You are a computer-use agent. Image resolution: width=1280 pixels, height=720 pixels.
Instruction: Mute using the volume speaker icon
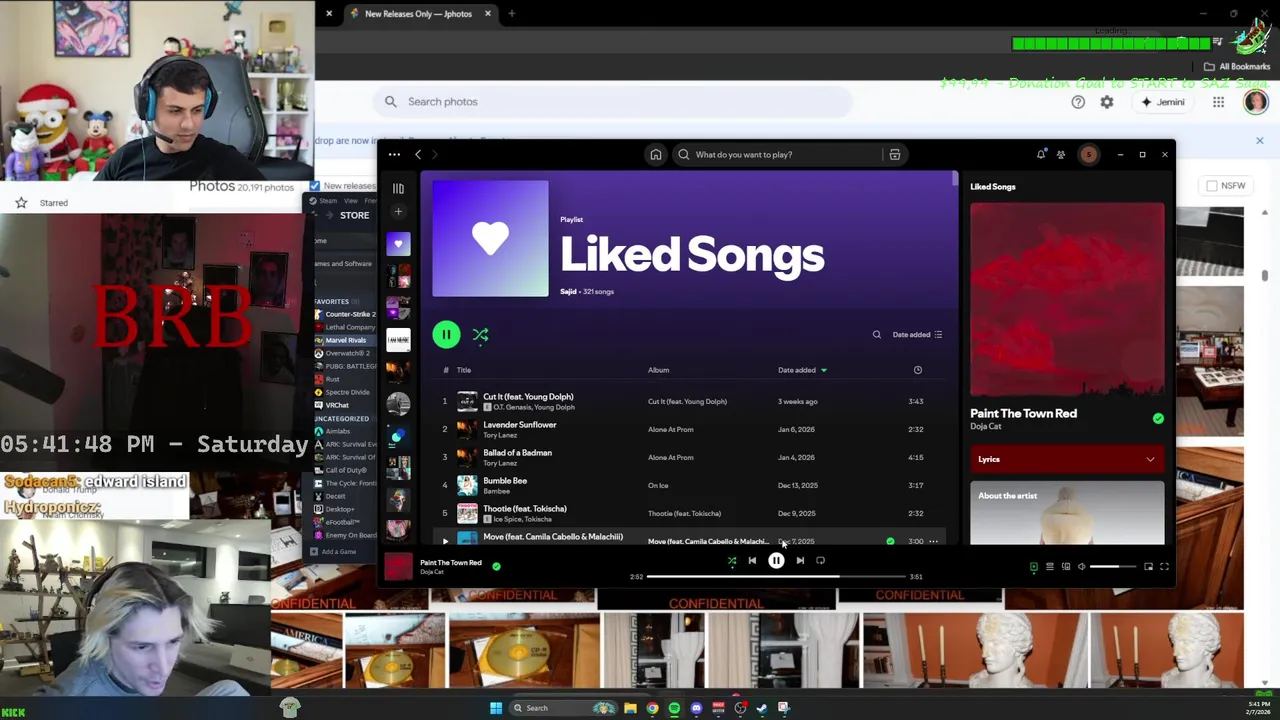pos(1081,567)
